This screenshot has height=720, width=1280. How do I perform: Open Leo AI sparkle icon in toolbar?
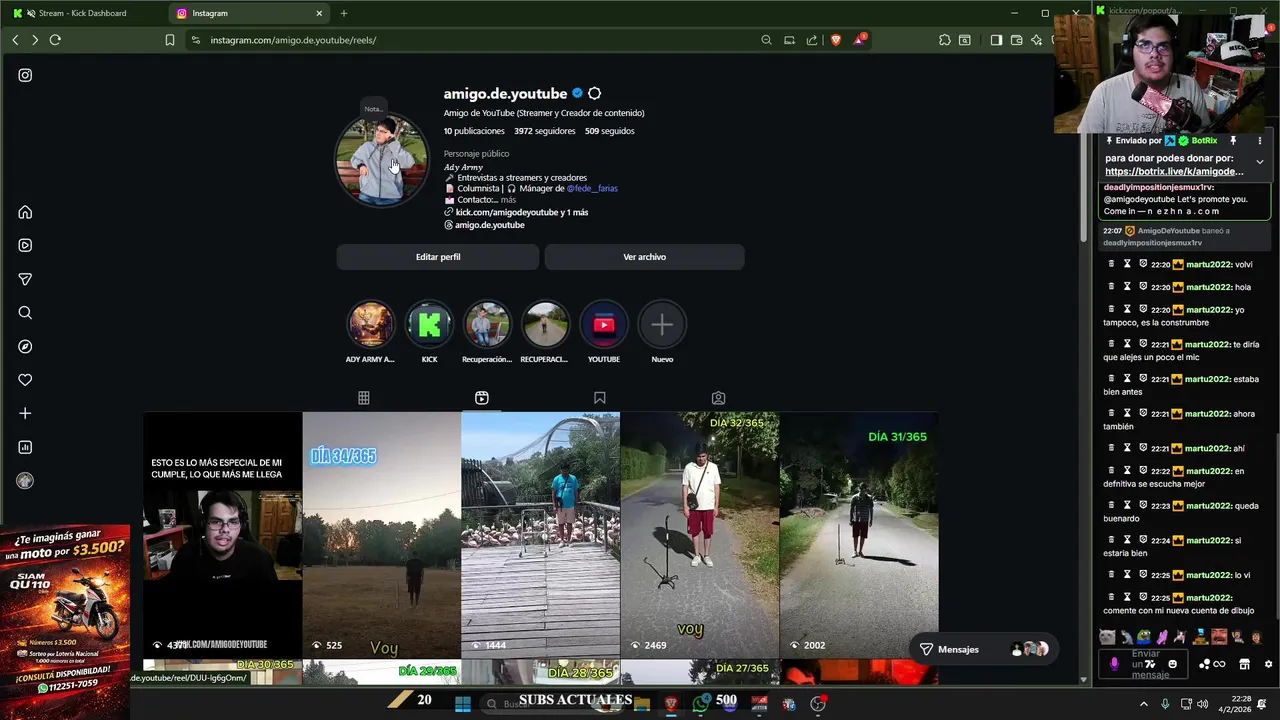coord(1037,40)
